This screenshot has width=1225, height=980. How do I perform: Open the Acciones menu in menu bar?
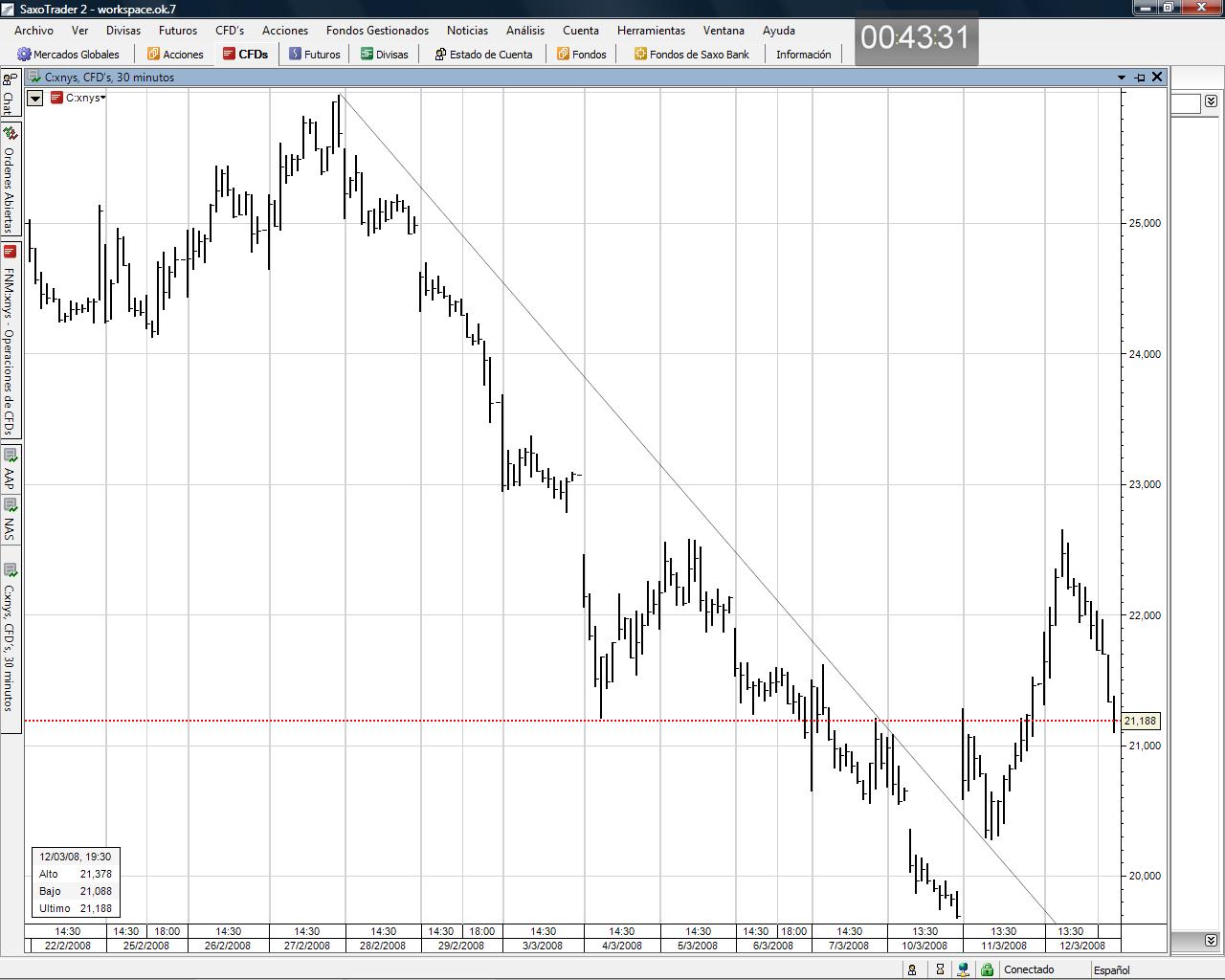click(x=285, y=31)
